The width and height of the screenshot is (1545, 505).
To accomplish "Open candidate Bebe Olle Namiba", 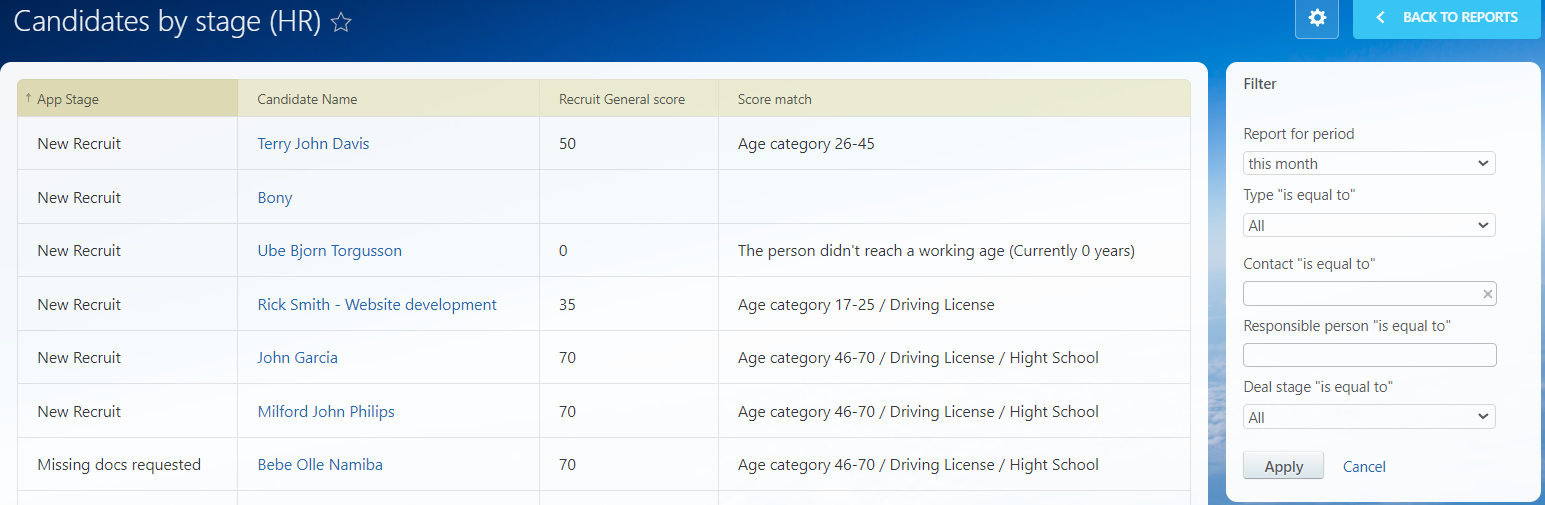I will coord(319,465).
